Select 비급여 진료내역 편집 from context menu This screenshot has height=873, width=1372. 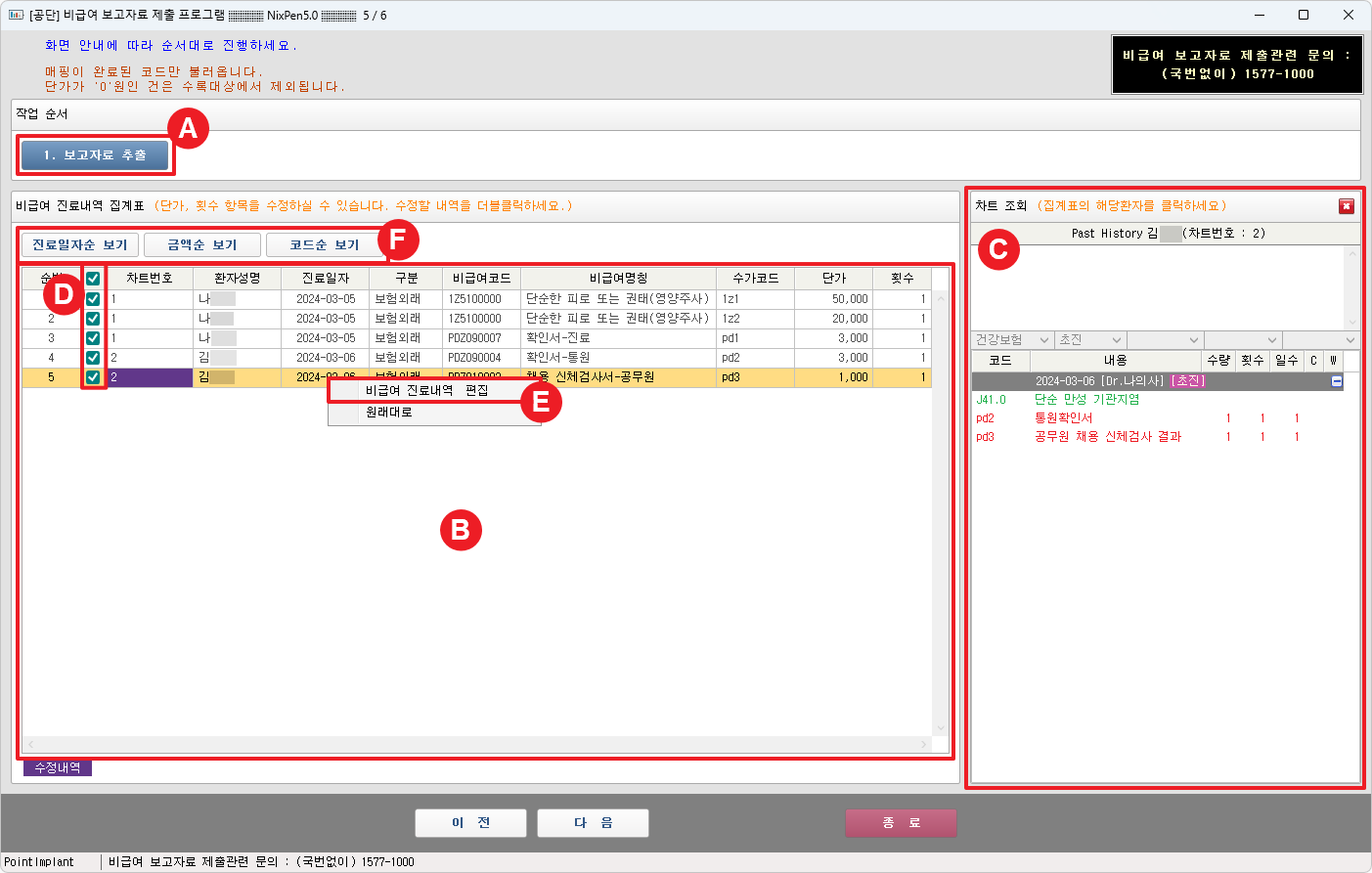coord(426,390)
